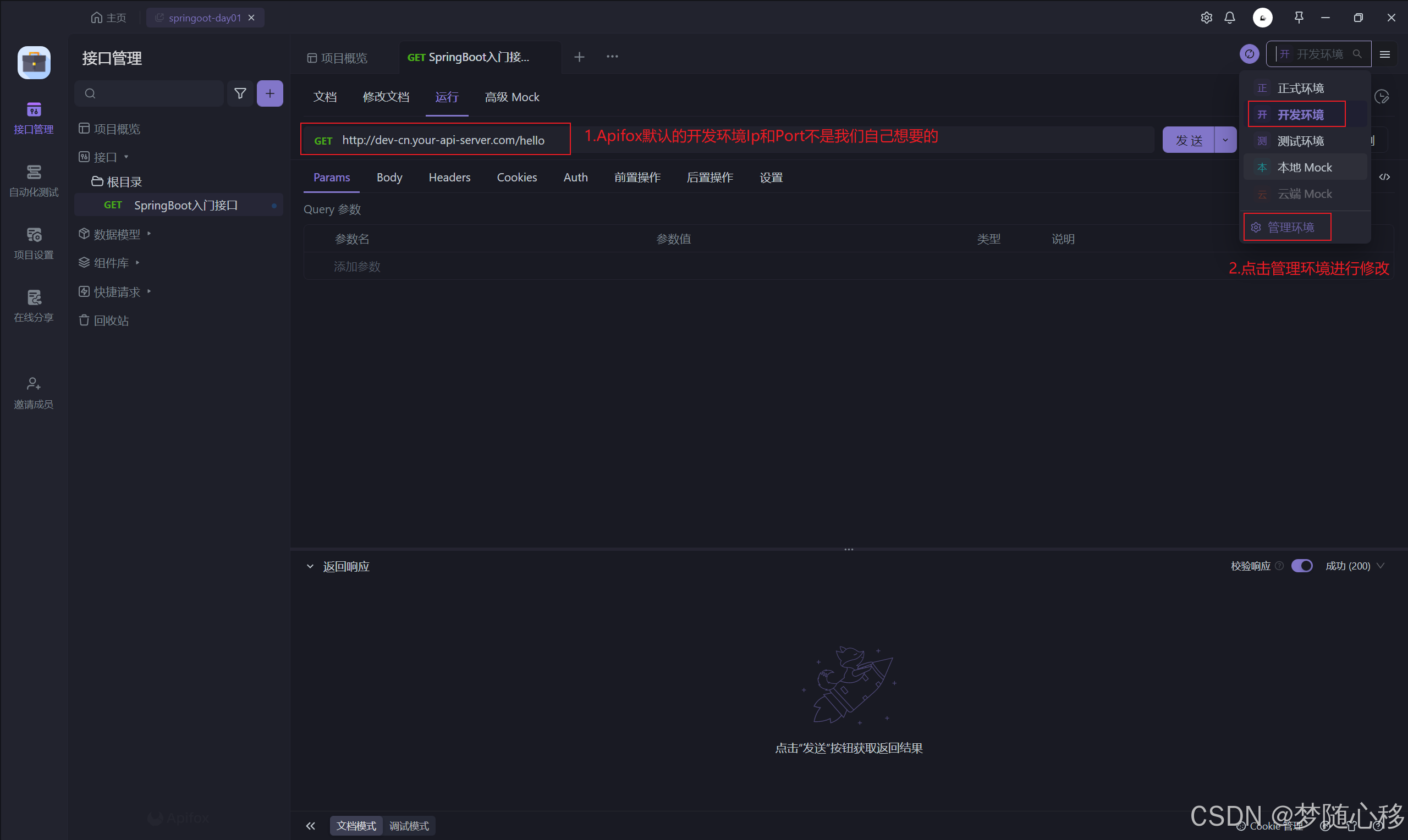Open 在线分享 sidebar icon
This screenshot has width=1408, height=840.
(x=34, y=306)
